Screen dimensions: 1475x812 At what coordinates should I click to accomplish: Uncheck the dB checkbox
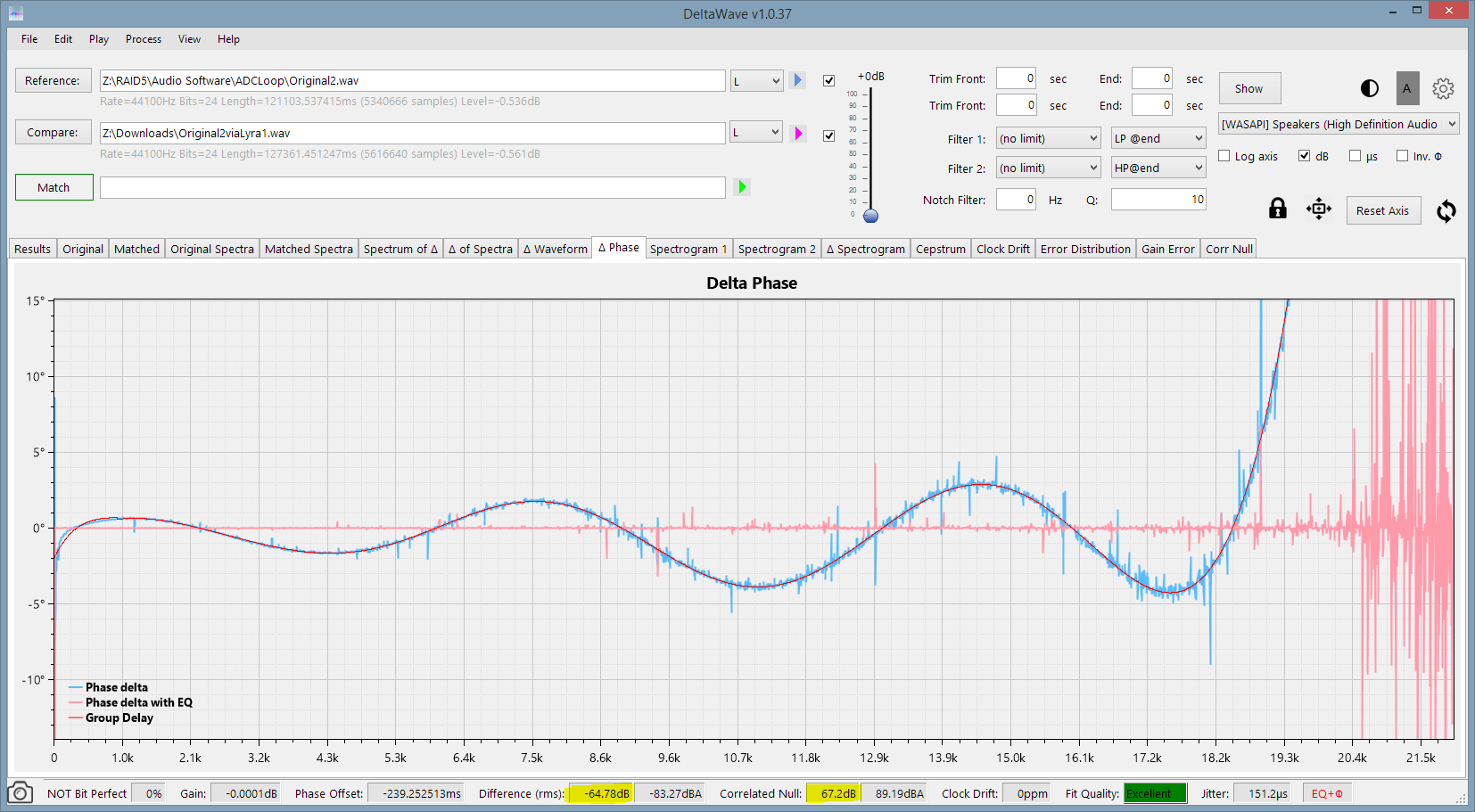pos(1305,156)
